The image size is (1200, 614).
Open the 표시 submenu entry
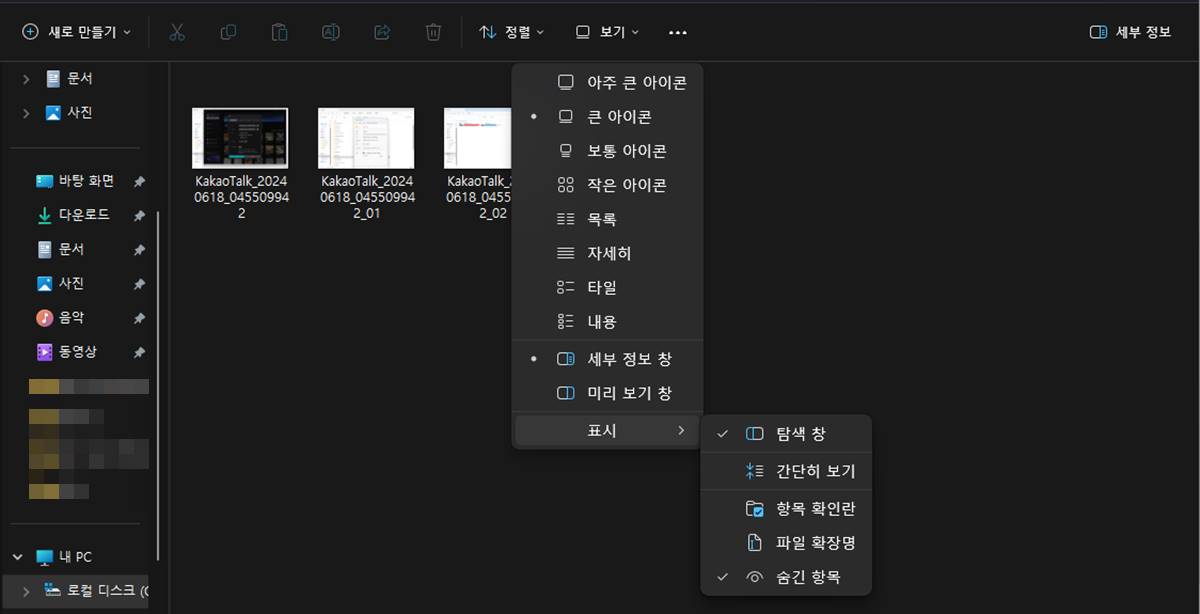point(607,431)
